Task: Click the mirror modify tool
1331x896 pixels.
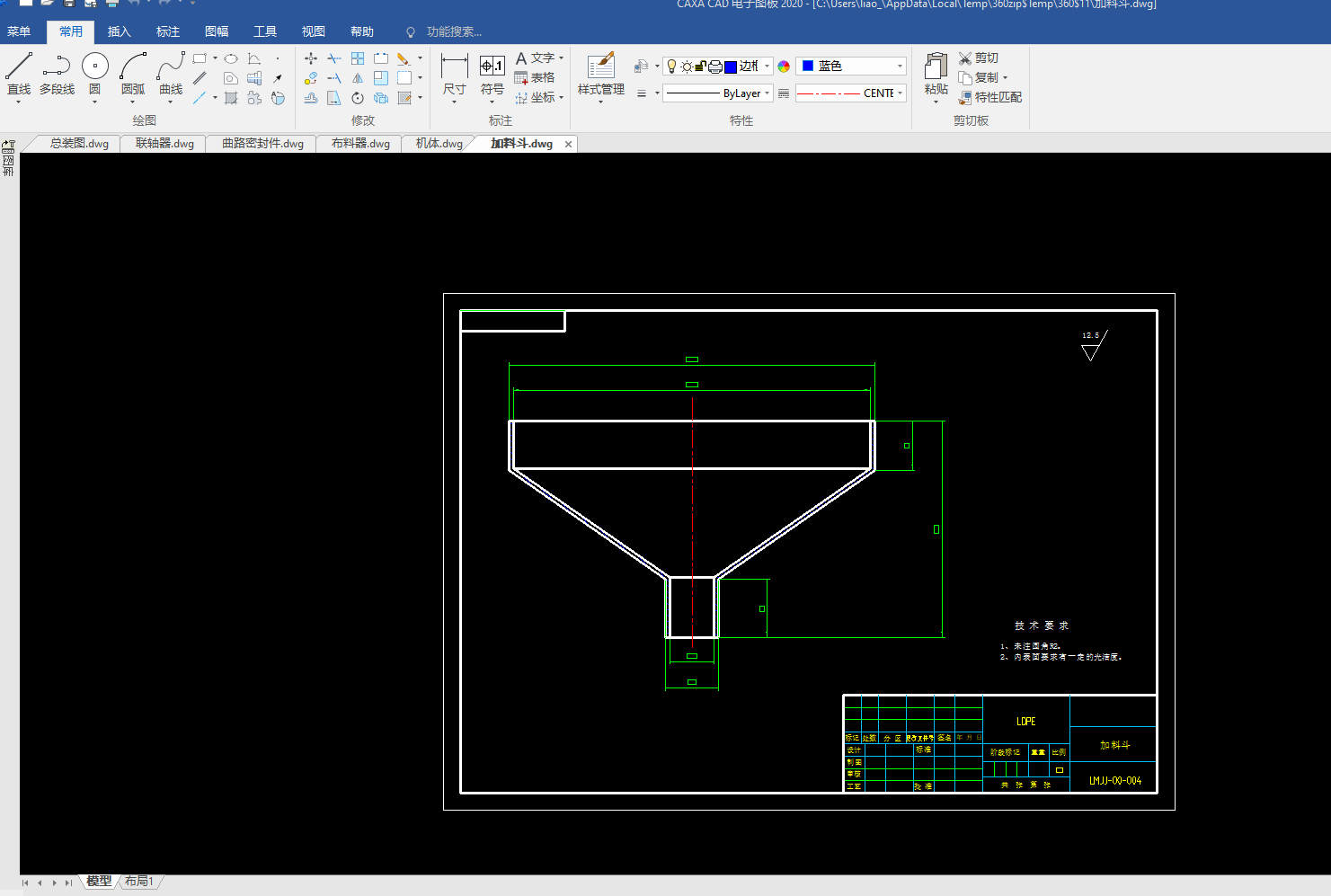Action: click(x=358, y=78)
